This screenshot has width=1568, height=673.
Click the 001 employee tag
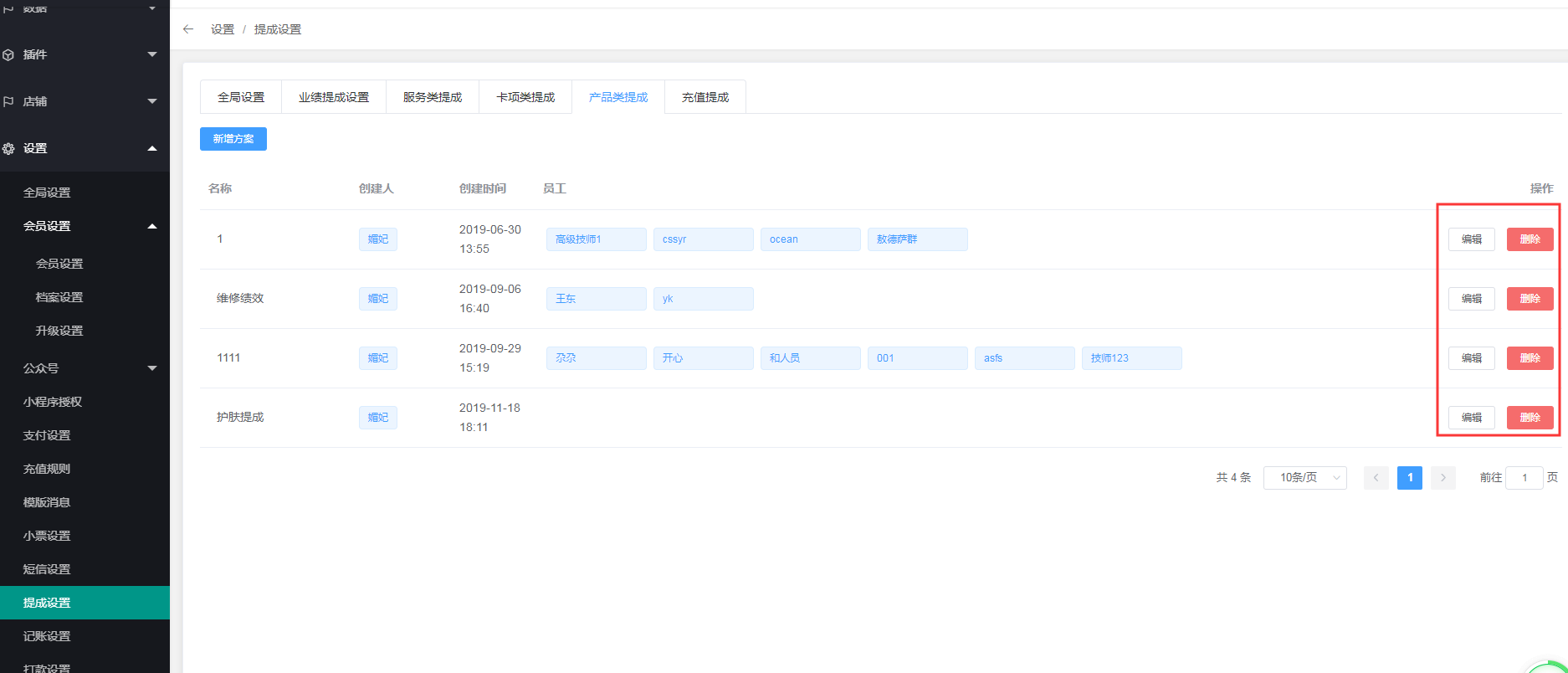coord(917,358)
